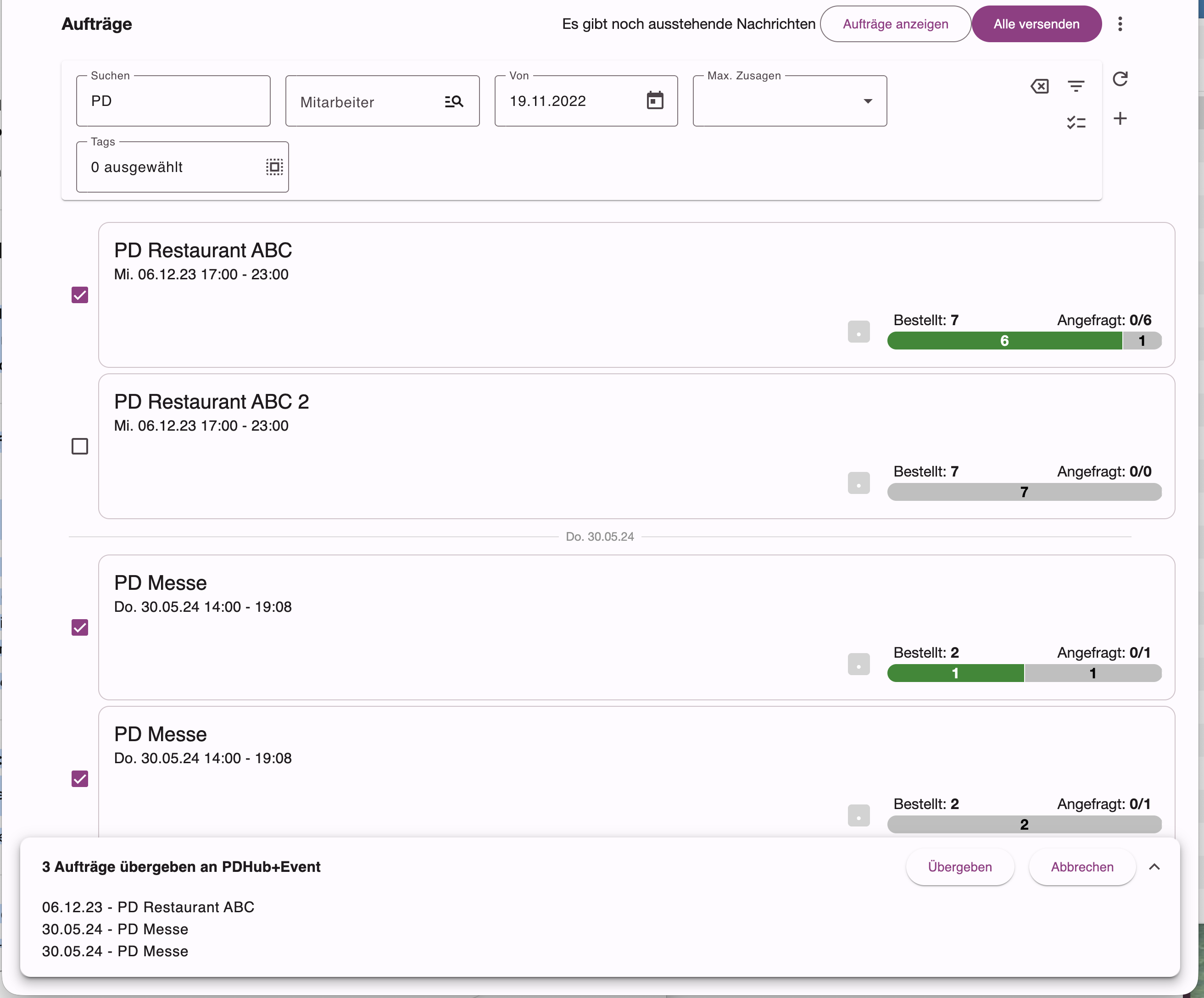Click 'Mi. 06.12.23 17:00 - 23:00' under PD Restaurant ABC 2
This screenshot has height=998, width=1204.
click(201, 426)
